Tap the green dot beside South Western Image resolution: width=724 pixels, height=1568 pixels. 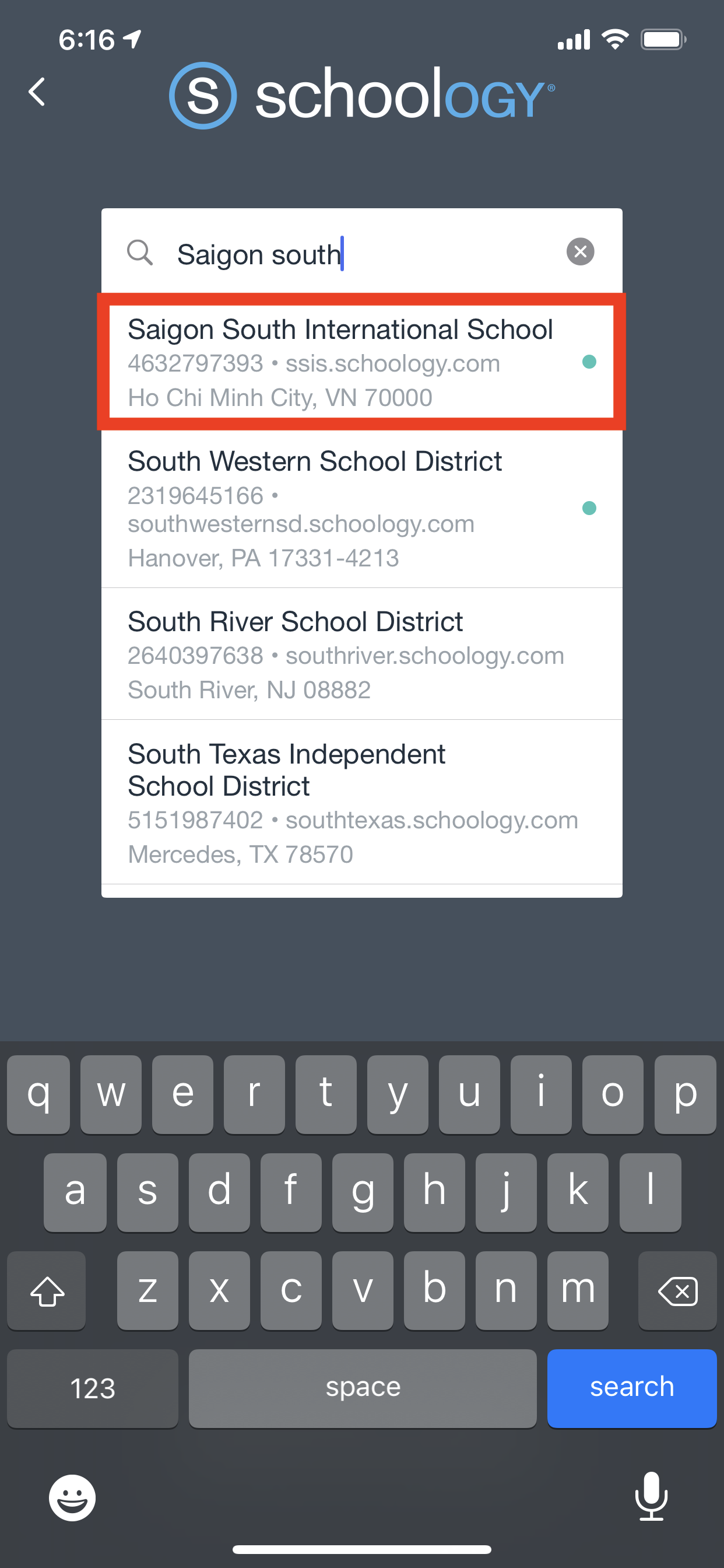589,508
